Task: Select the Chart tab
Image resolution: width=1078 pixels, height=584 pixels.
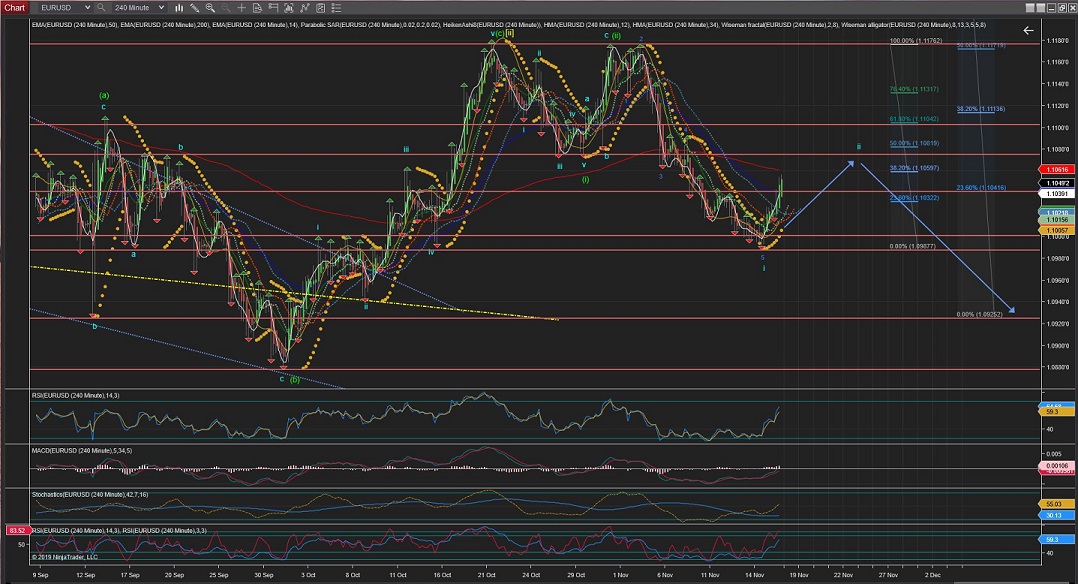Action: point(15,8)
